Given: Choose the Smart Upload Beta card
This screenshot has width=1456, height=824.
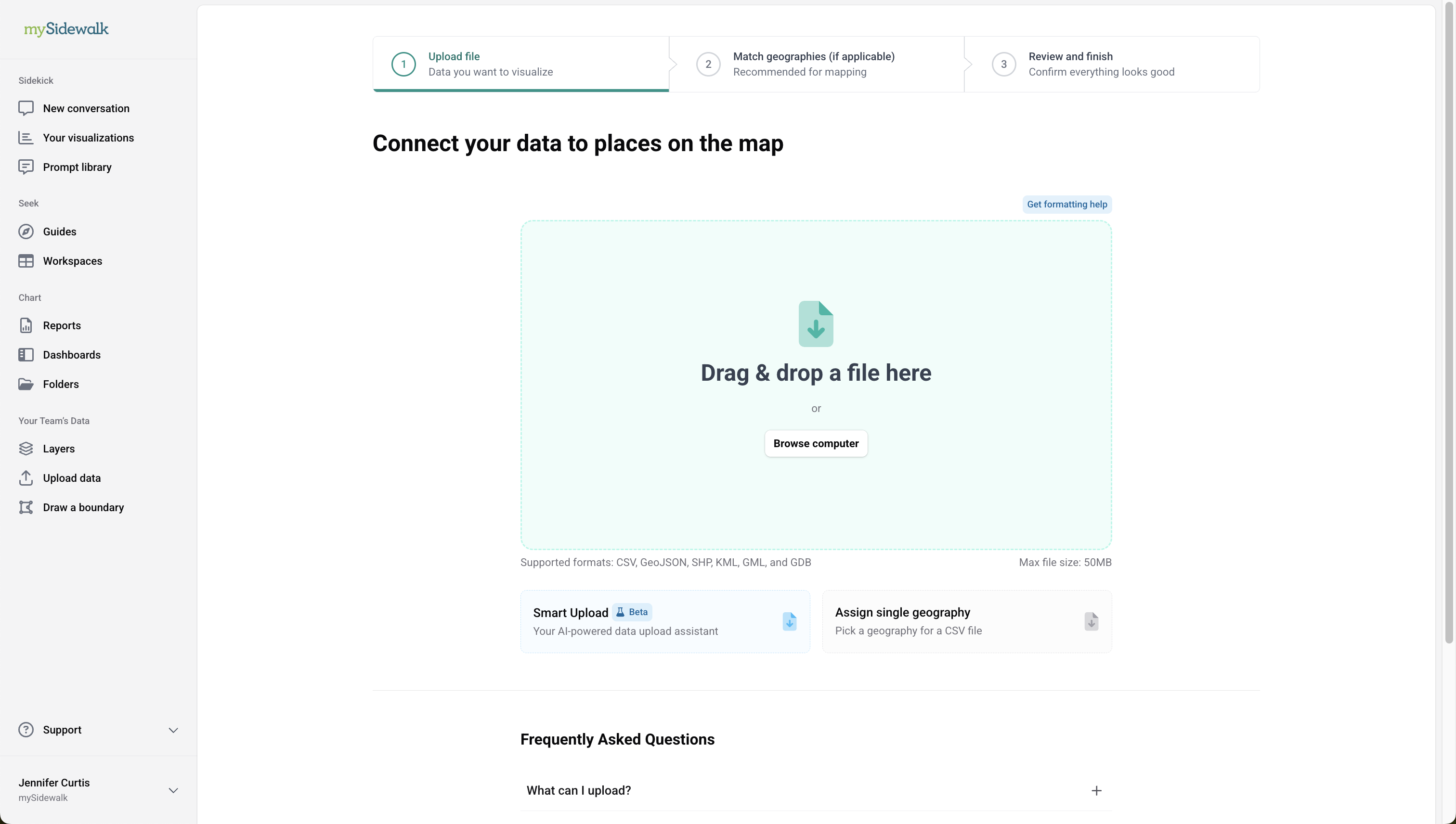Looking at the screenshot, I should (x=664, y=621).
